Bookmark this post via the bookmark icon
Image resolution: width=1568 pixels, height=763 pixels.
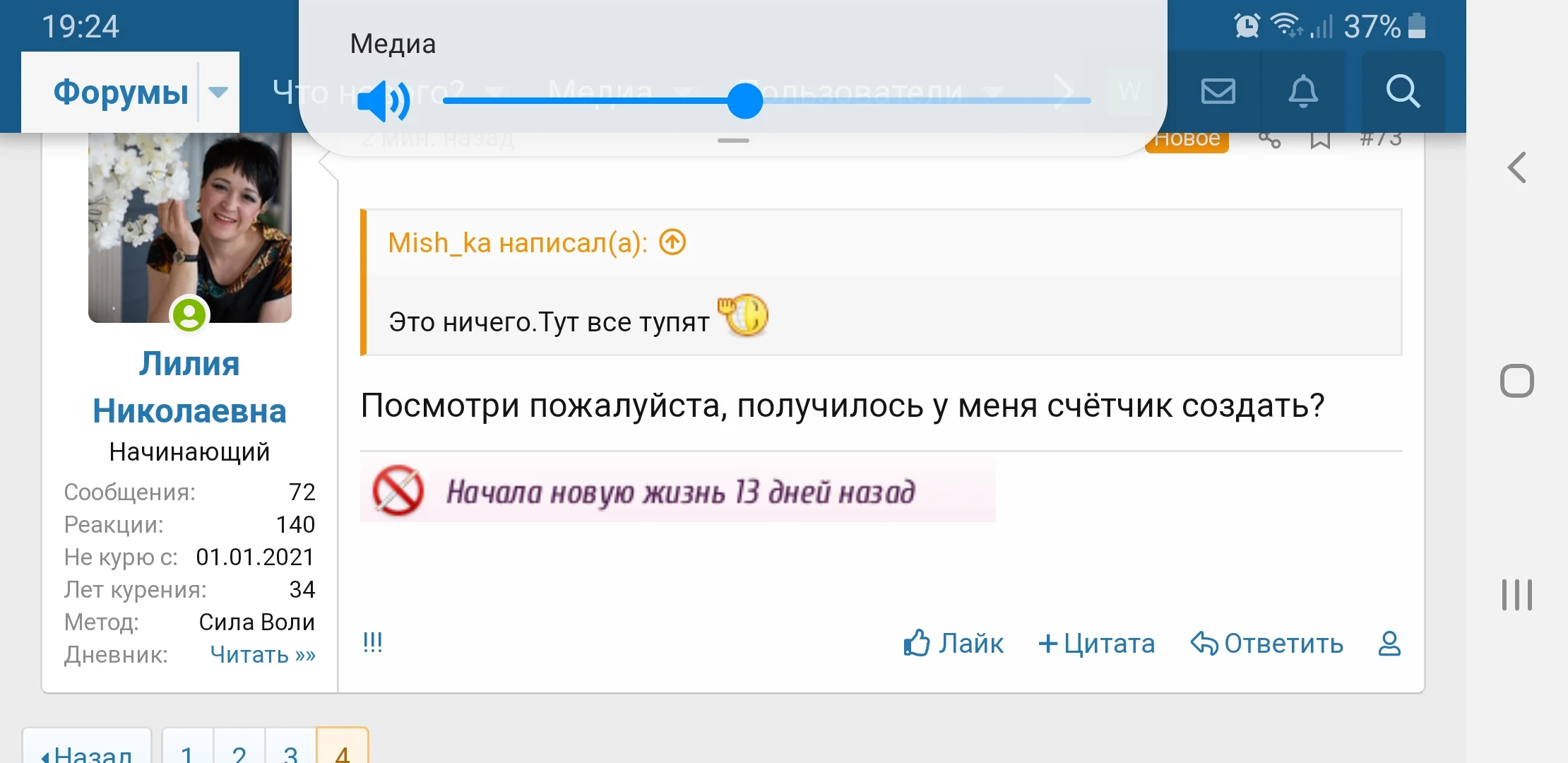(1320, 140)
